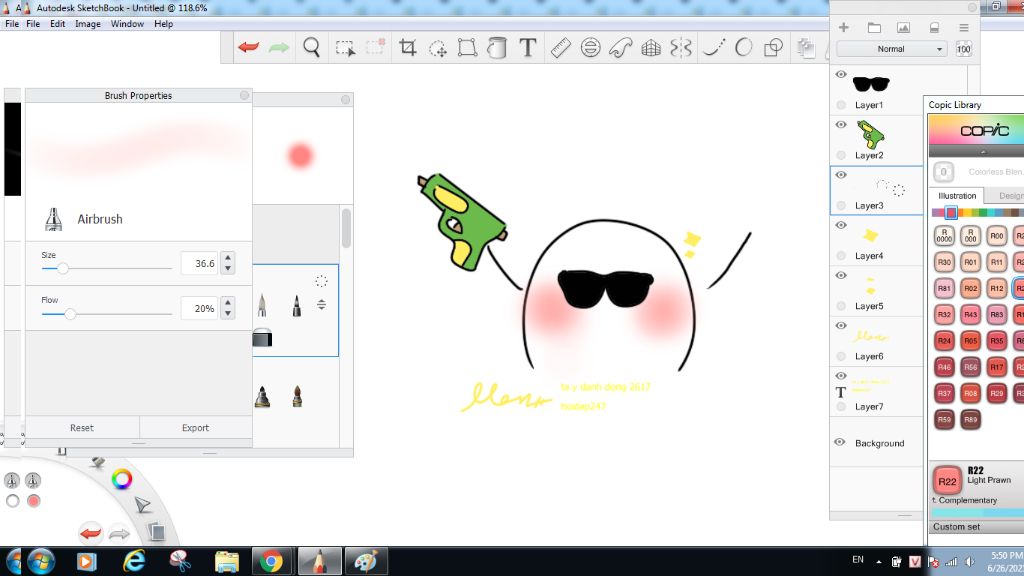This screenshot has width=1024, height=576.
Task: Select the Transform distort tool
Action: (x=467, y=48)
